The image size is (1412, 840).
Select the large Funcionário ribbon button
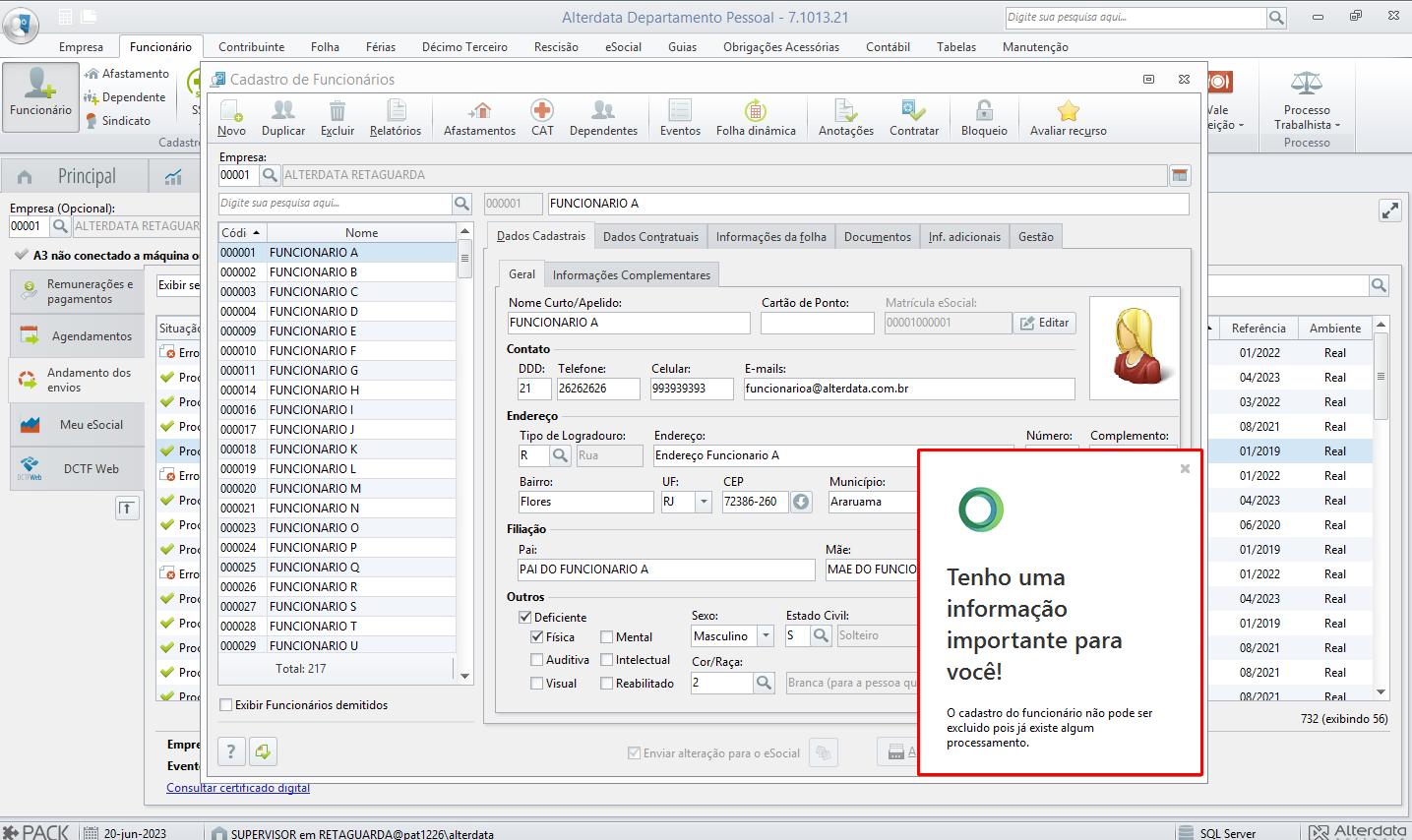tap(40, 96)
